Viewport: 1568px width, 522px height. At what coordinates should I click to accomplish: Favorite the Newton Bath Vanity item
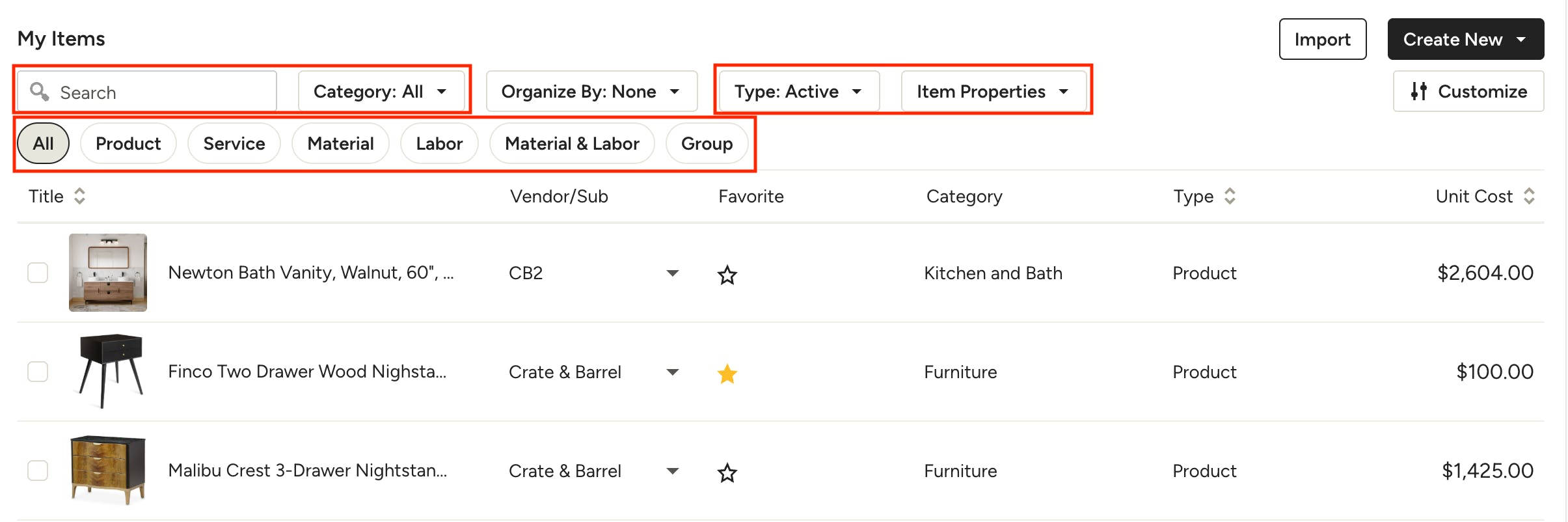pos(727,275)
